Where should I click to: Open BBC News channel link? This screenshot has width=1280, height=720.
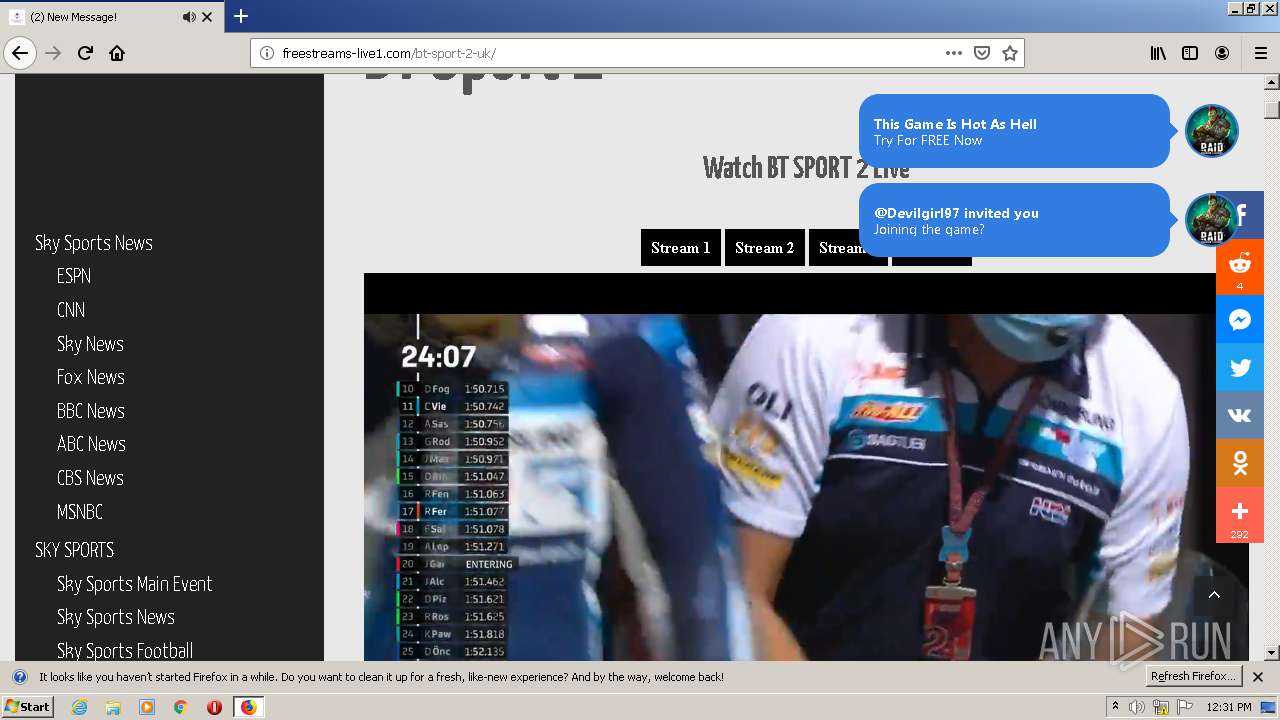coord(91,411)
